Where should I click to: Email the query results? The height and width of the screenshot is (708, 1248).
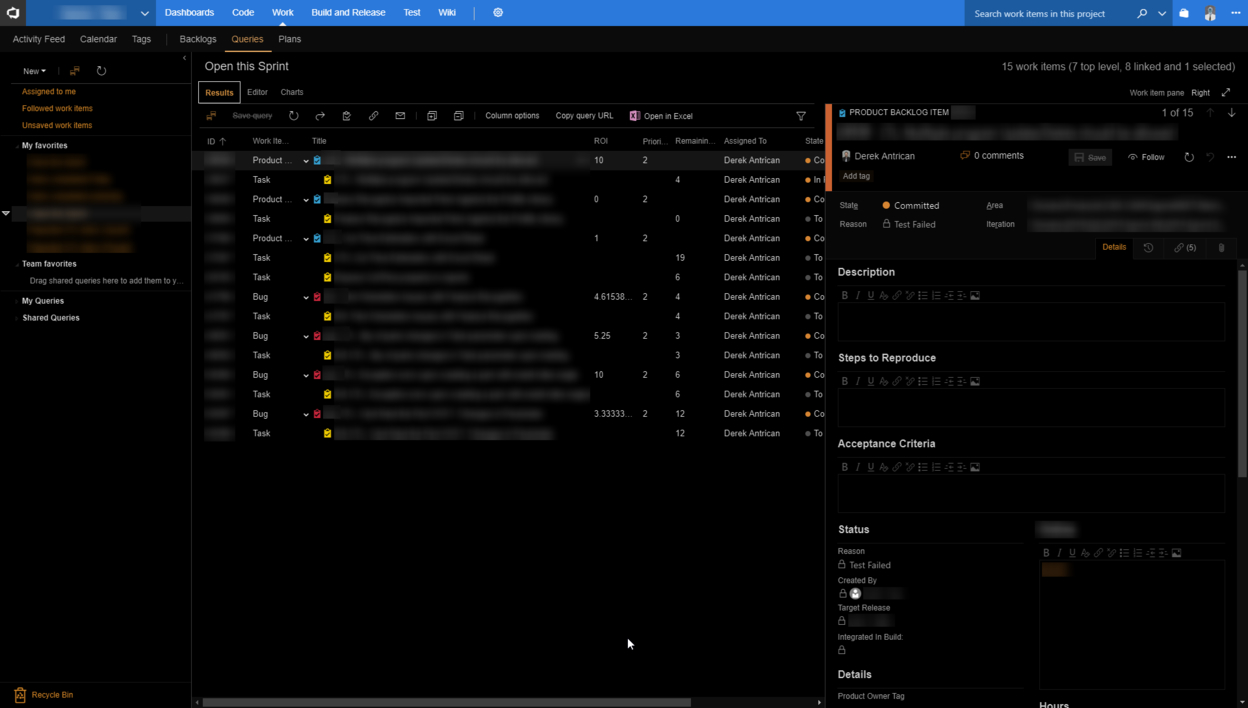400,115
